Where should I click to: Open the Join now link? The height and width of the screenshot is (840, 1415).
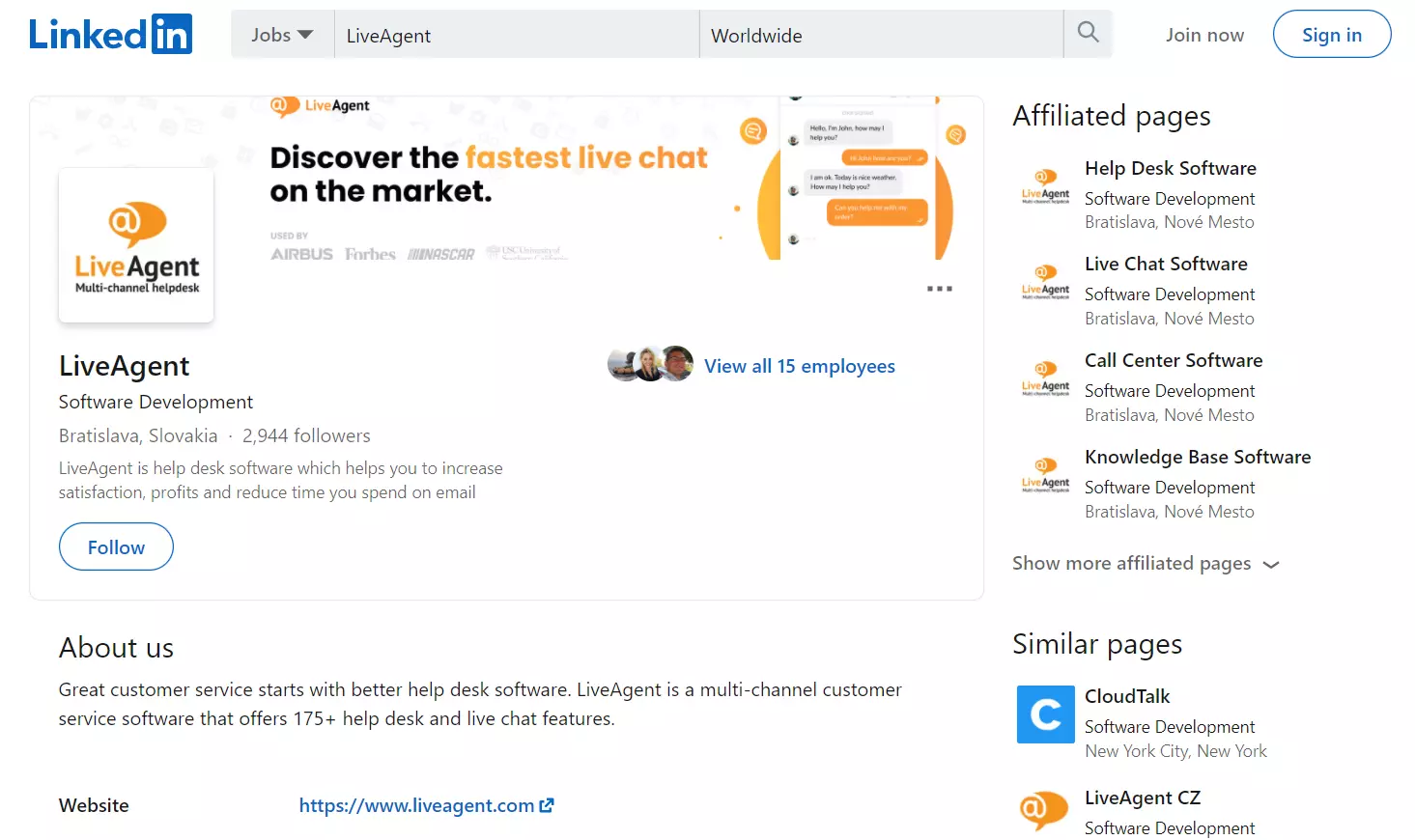[1204, 34]
